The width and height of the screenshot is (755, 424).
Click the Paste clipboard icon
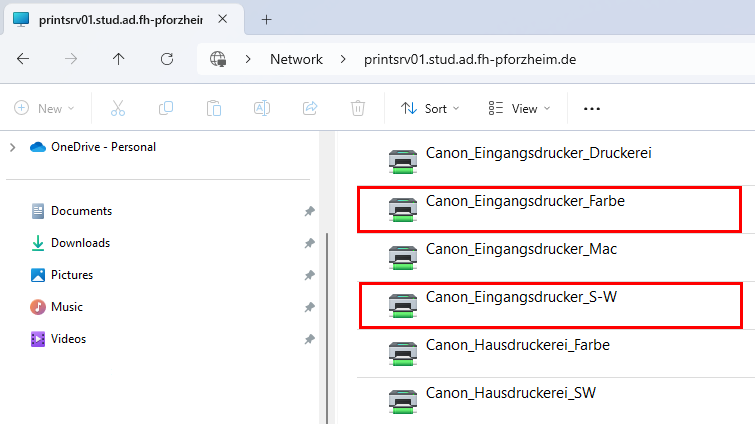point(214,108)
